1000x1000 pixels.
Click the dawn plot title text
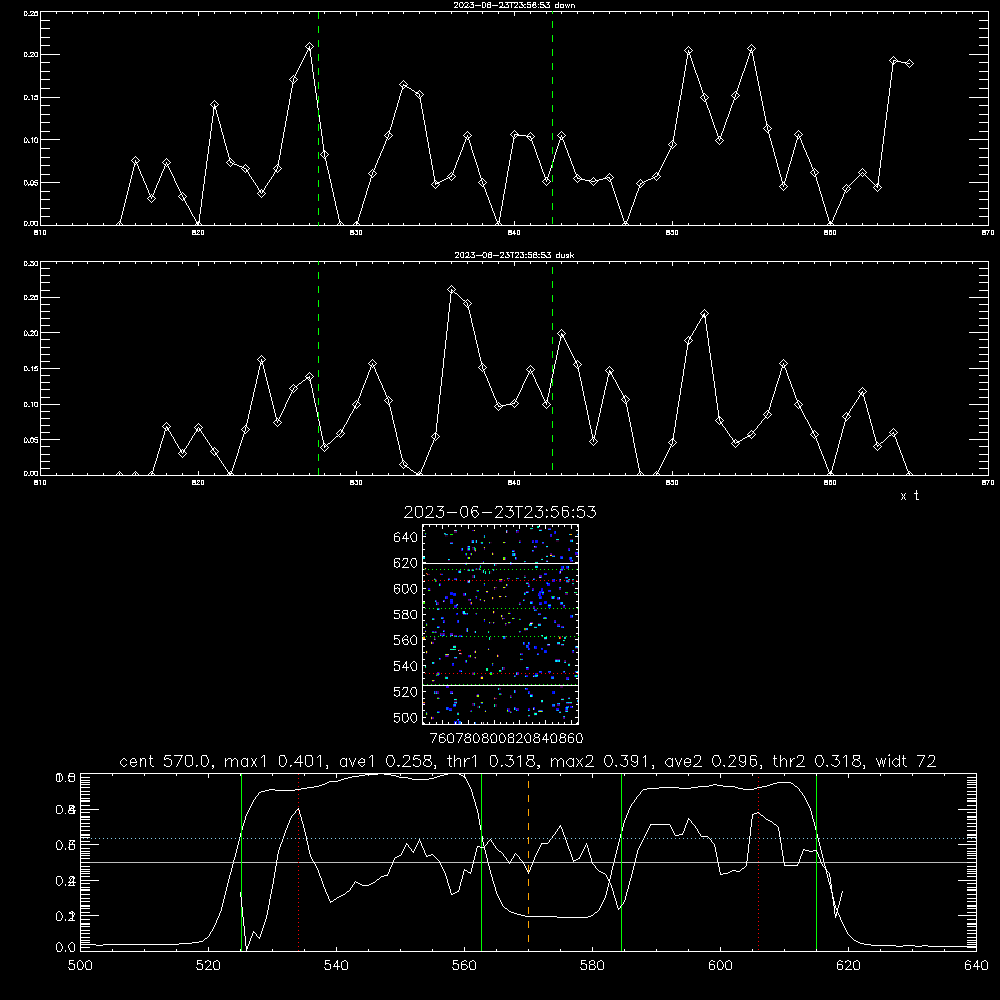tap(514, 5)
